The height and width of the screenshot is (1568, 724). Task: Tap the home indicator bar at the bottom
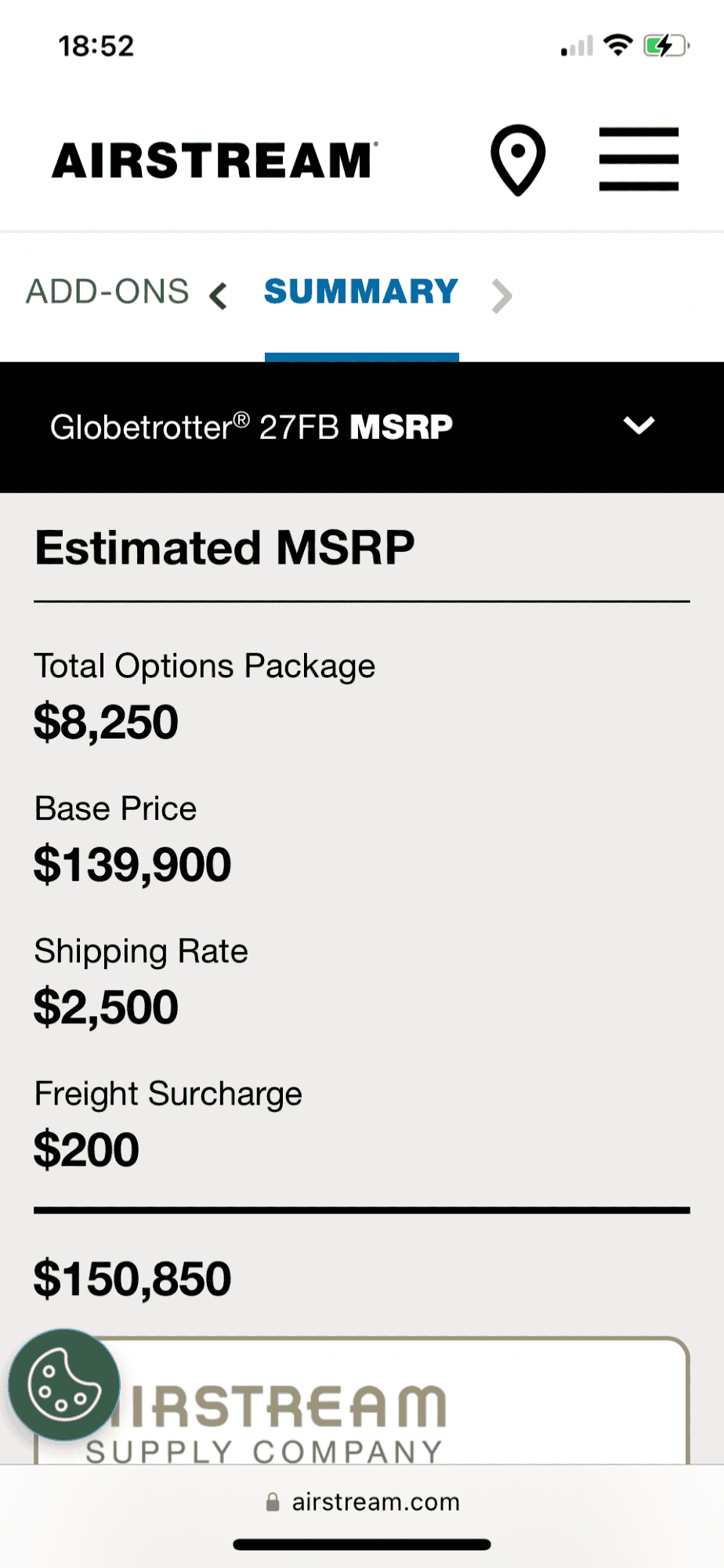(x=362, y=1544)
